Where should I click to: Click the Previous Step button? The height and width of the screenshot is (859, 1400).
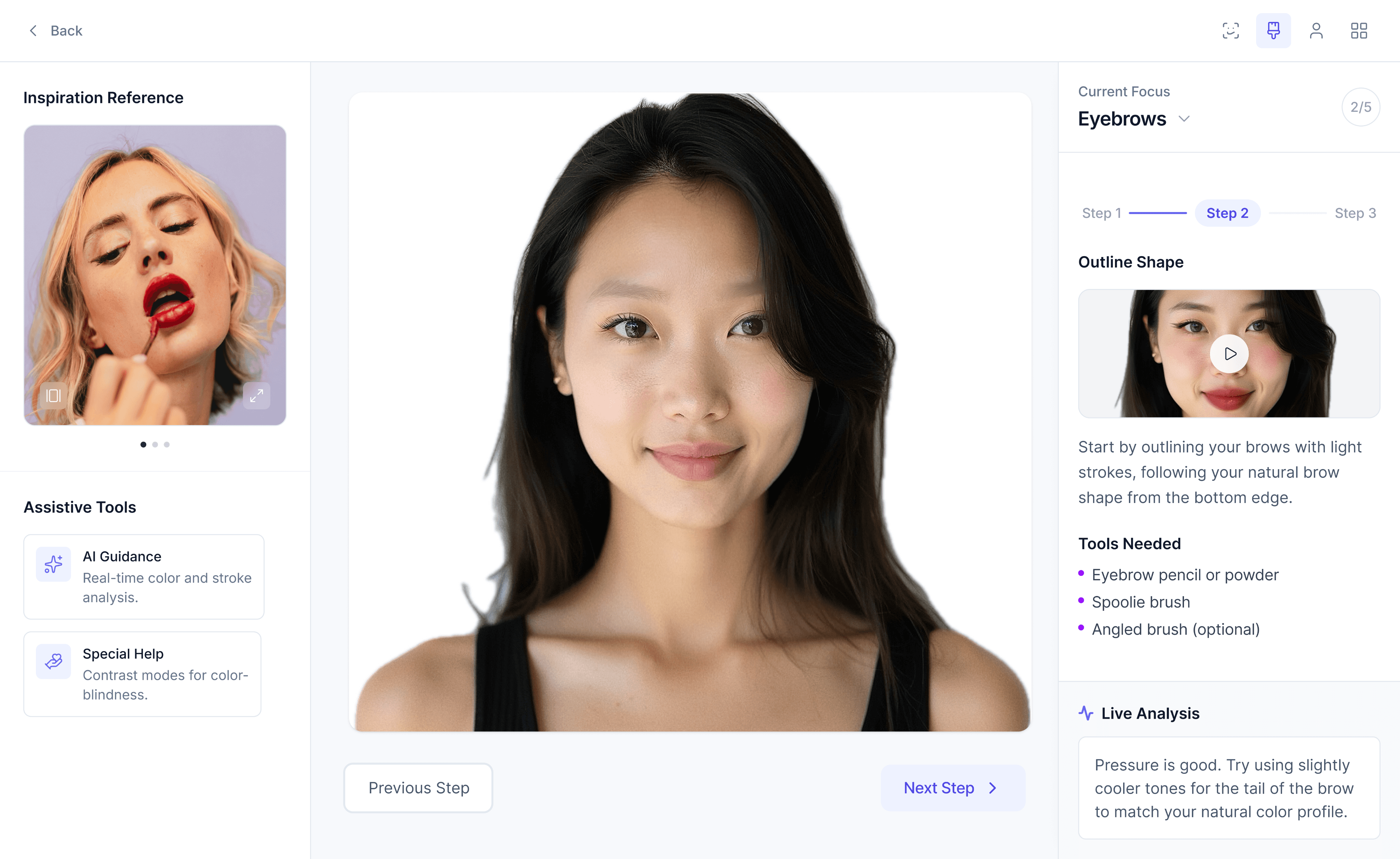point(418,788)
